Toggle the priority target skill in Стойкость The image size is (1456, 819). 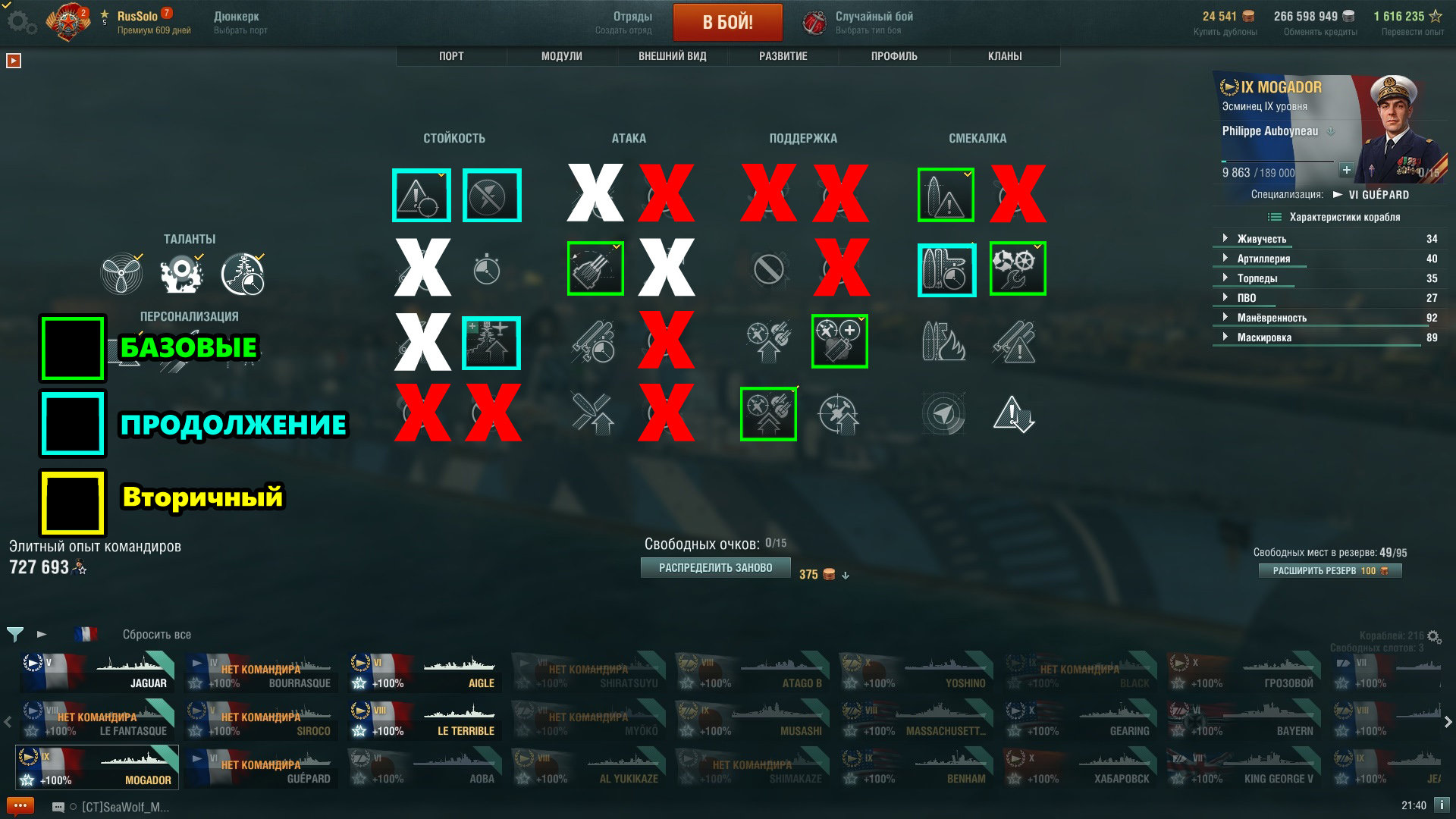[422, 196]
